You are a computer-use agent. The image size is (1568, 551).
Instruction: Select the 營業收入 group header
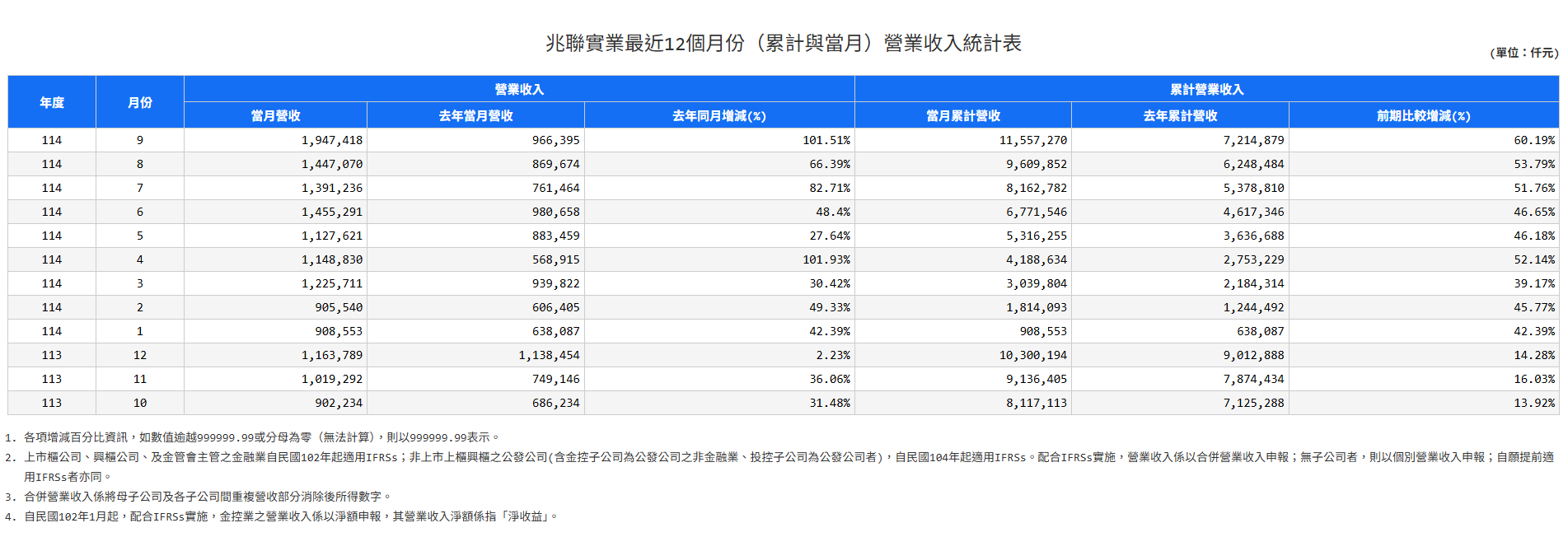pos(519,89)
